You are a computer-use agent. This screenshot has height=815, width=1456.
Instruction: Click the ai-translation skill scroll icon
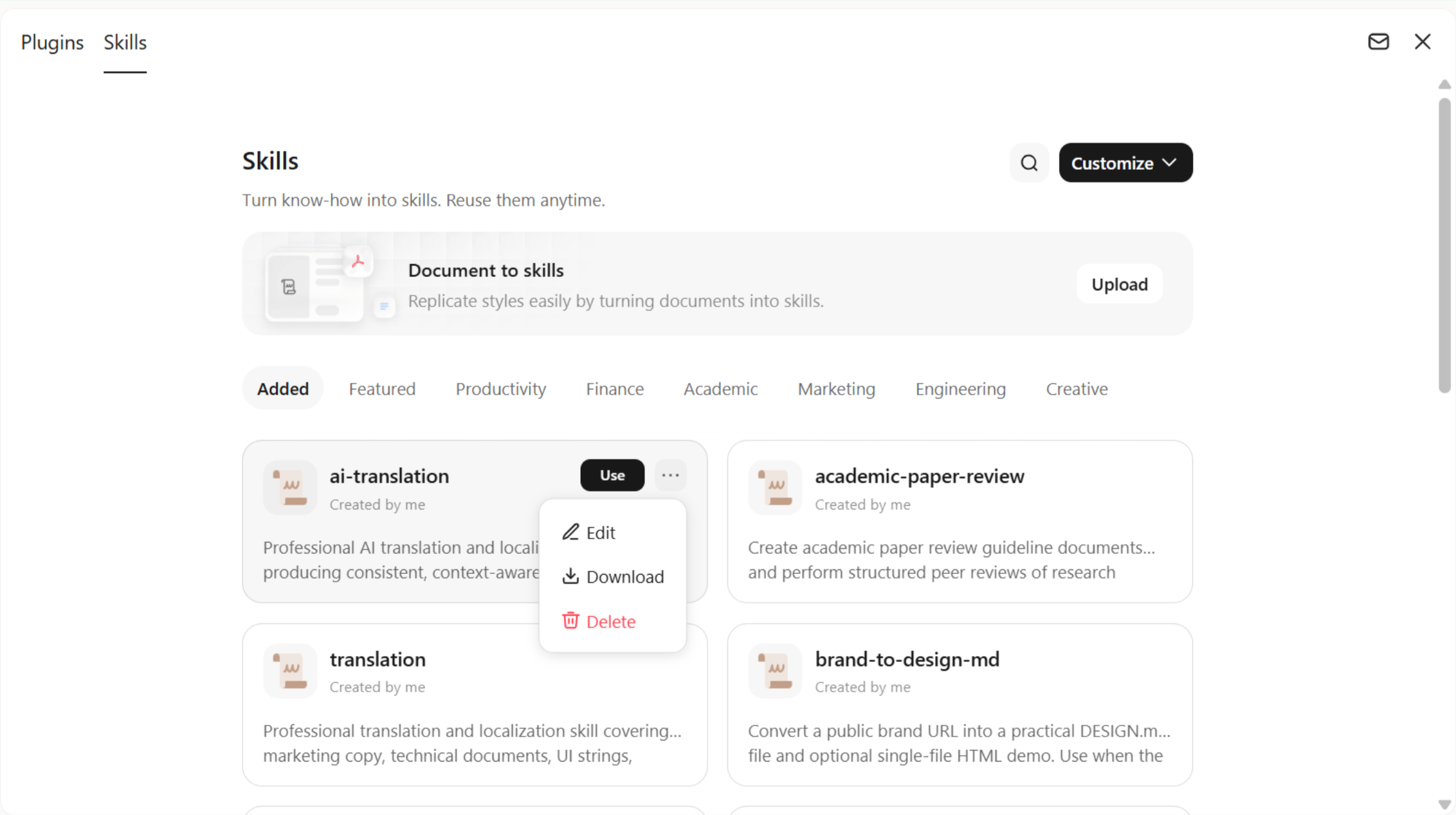point(290,487)
